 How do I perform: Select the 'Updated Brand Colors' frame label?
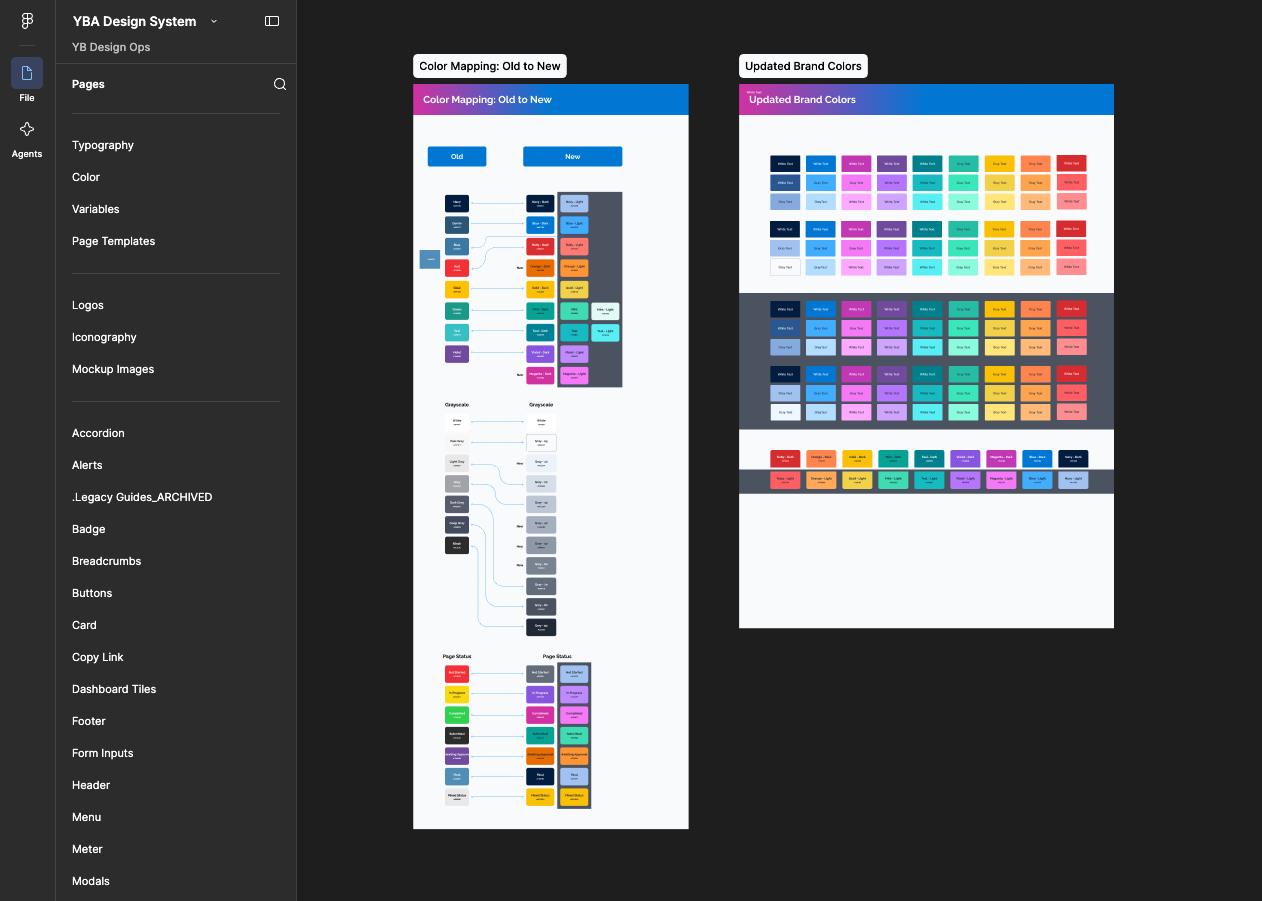(x=803, y=66)
